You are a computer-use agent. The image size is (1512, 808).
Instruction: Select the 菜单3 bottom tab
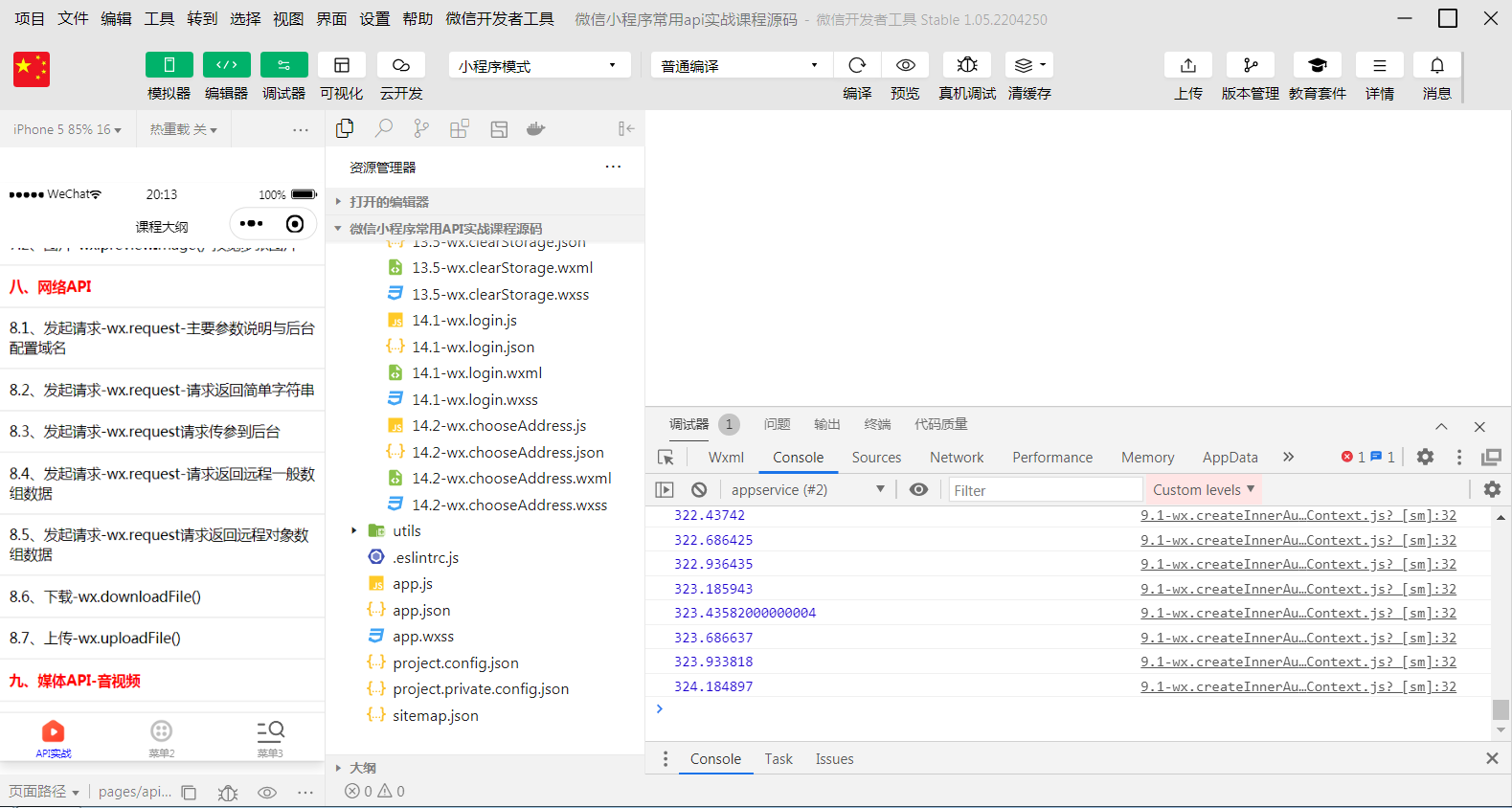click(x=270, y=739)
